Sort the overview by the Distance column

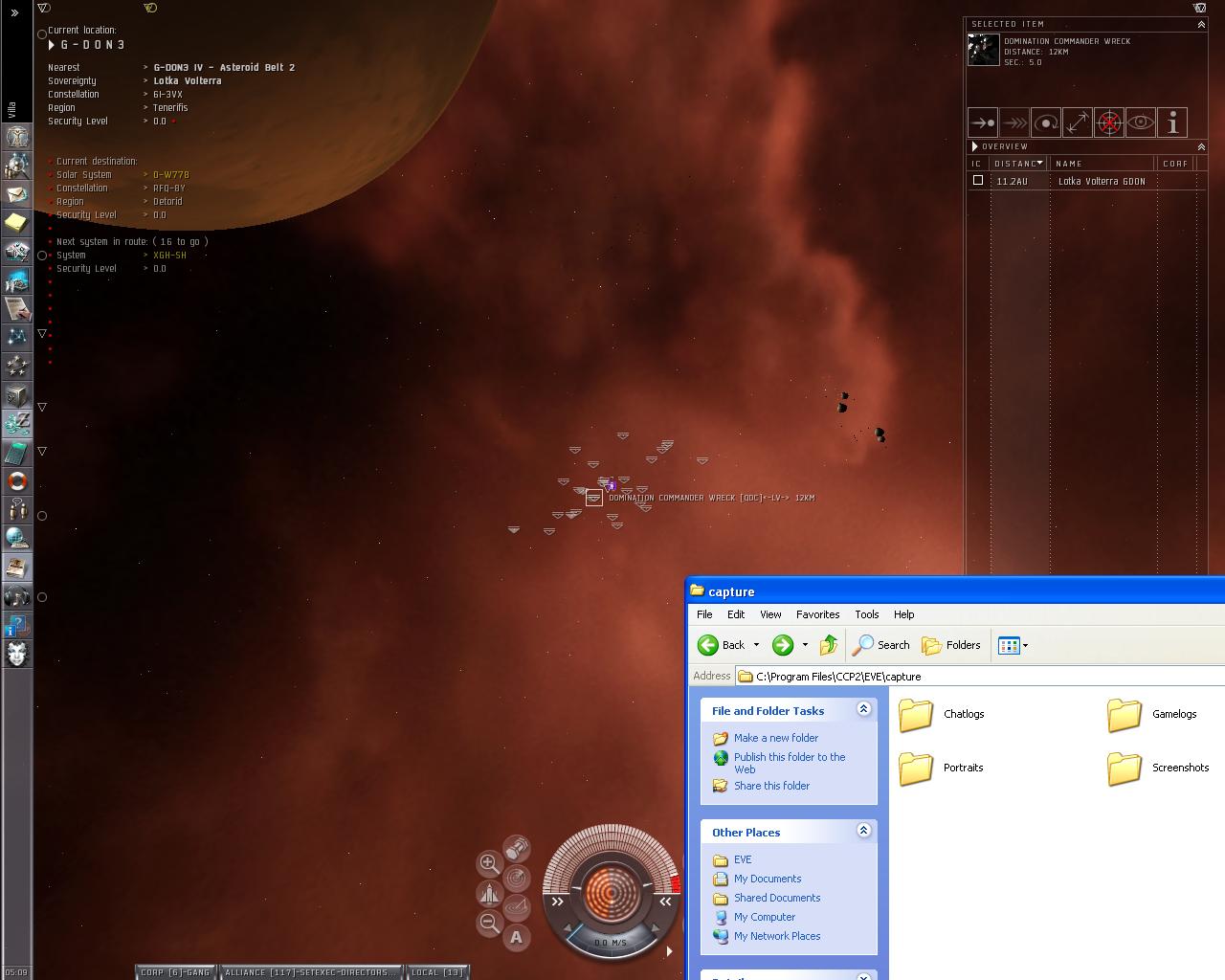pos(1018,164)
